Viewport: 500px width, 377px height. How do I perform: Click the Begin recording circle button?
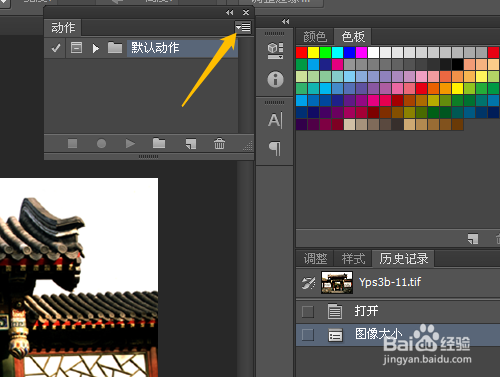[101, 144]
